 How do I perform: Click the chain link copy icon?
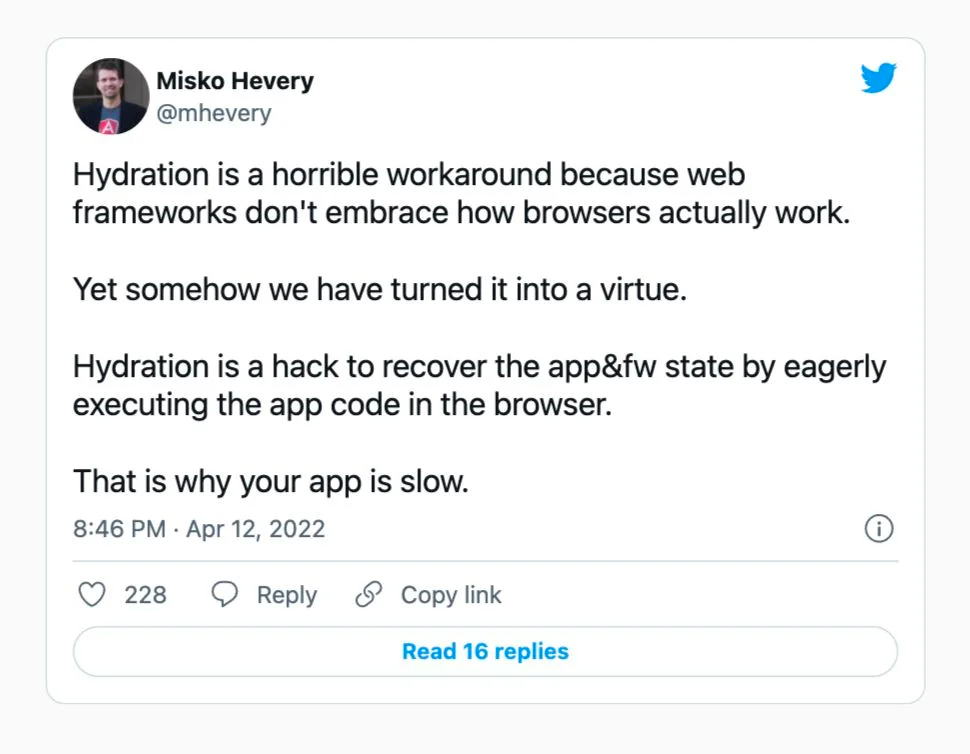click(x=369, y=595)
